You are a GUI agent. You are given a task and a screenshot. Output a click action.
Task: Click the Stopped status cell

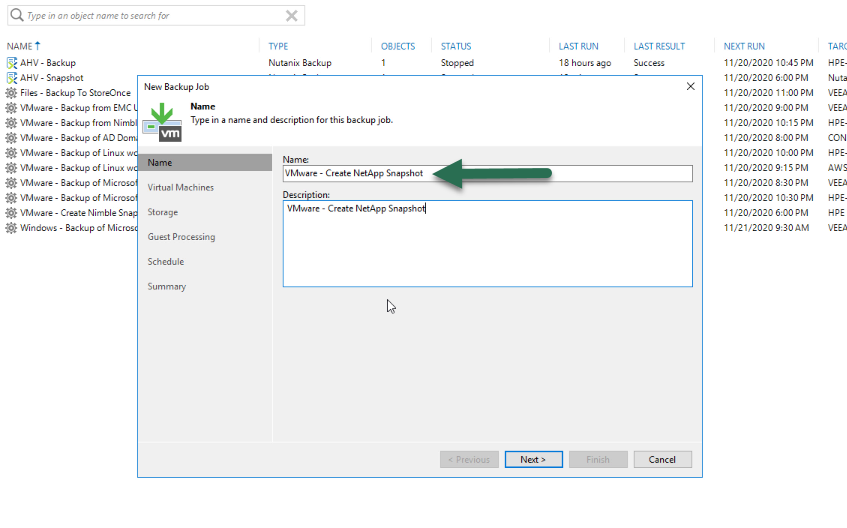[457, 63]
